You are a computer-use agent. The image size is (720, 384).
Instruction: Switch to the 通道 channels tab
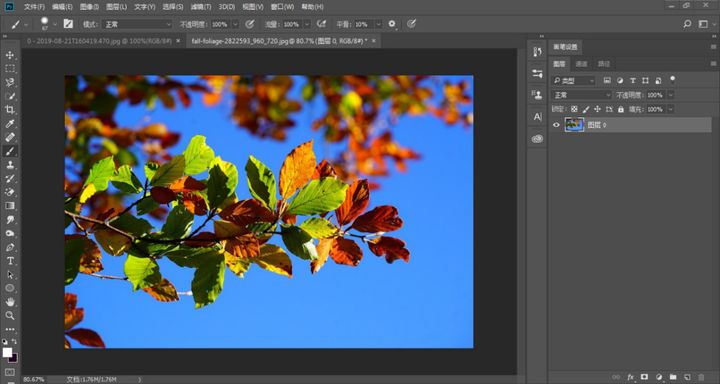(582, 64)
